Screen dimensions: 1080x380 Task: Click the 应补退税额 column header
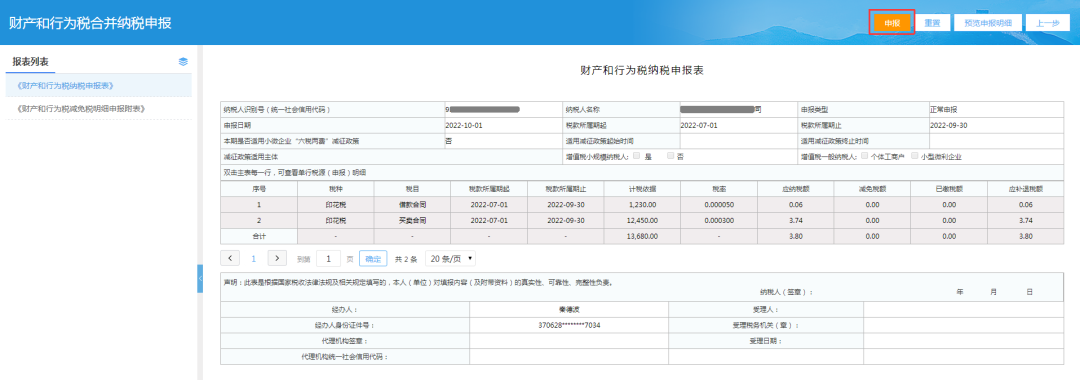point(1026,188)
